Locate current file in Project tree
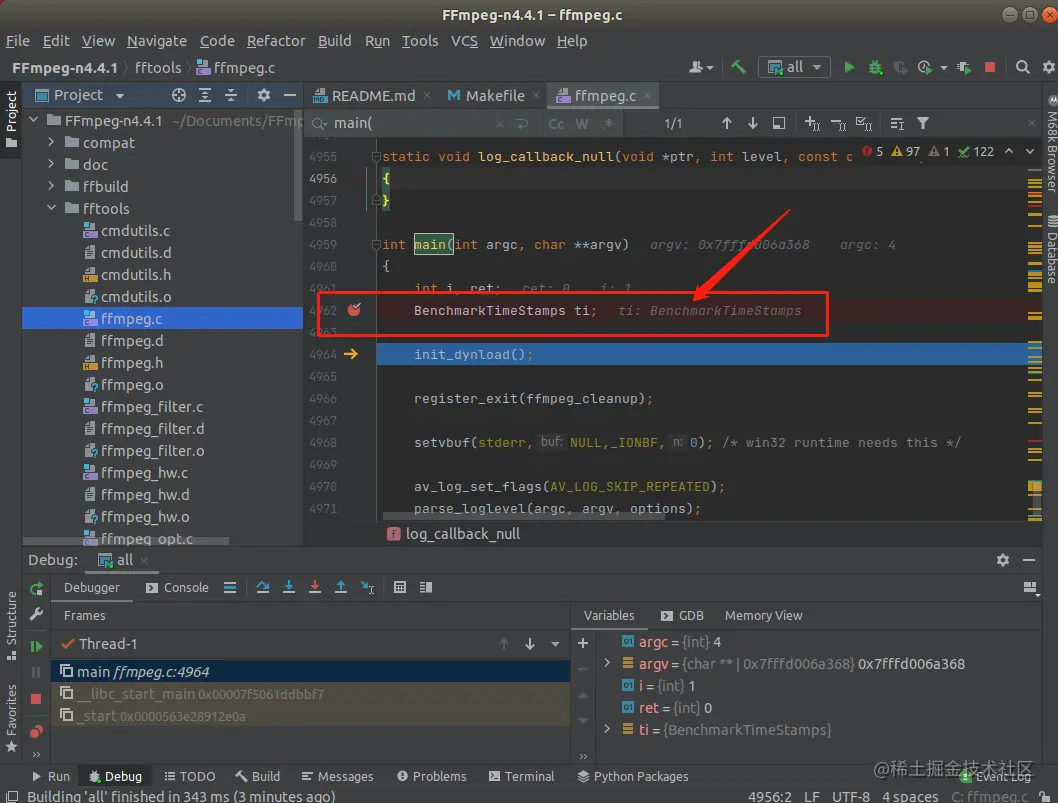The width and height of the screenshot is (1058, 803). 179,95
